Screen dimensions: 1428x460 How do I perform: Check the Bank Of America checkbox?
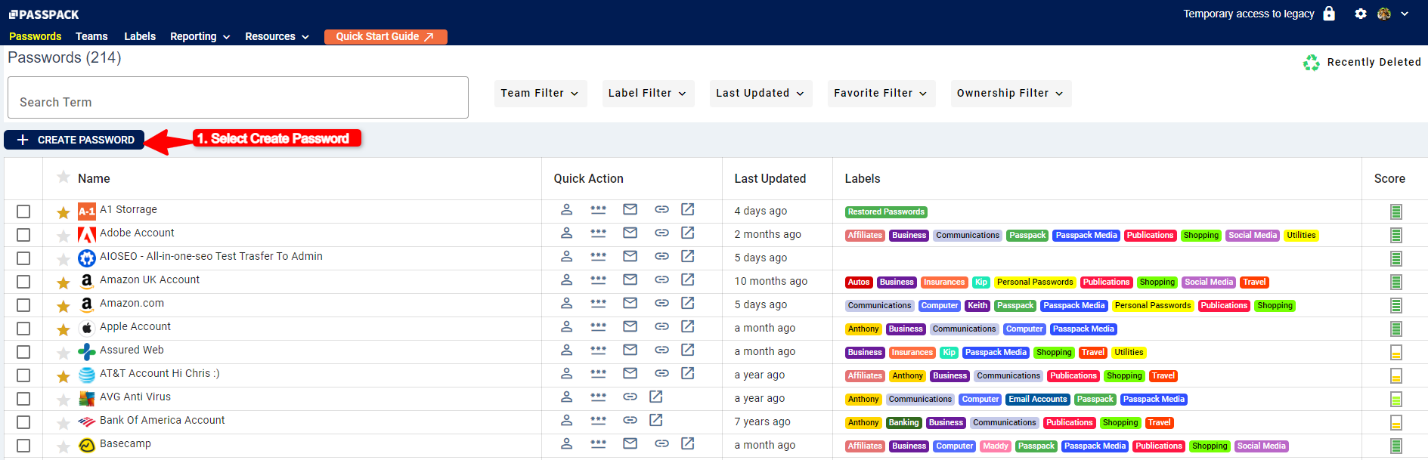click(x=23, y=422)
